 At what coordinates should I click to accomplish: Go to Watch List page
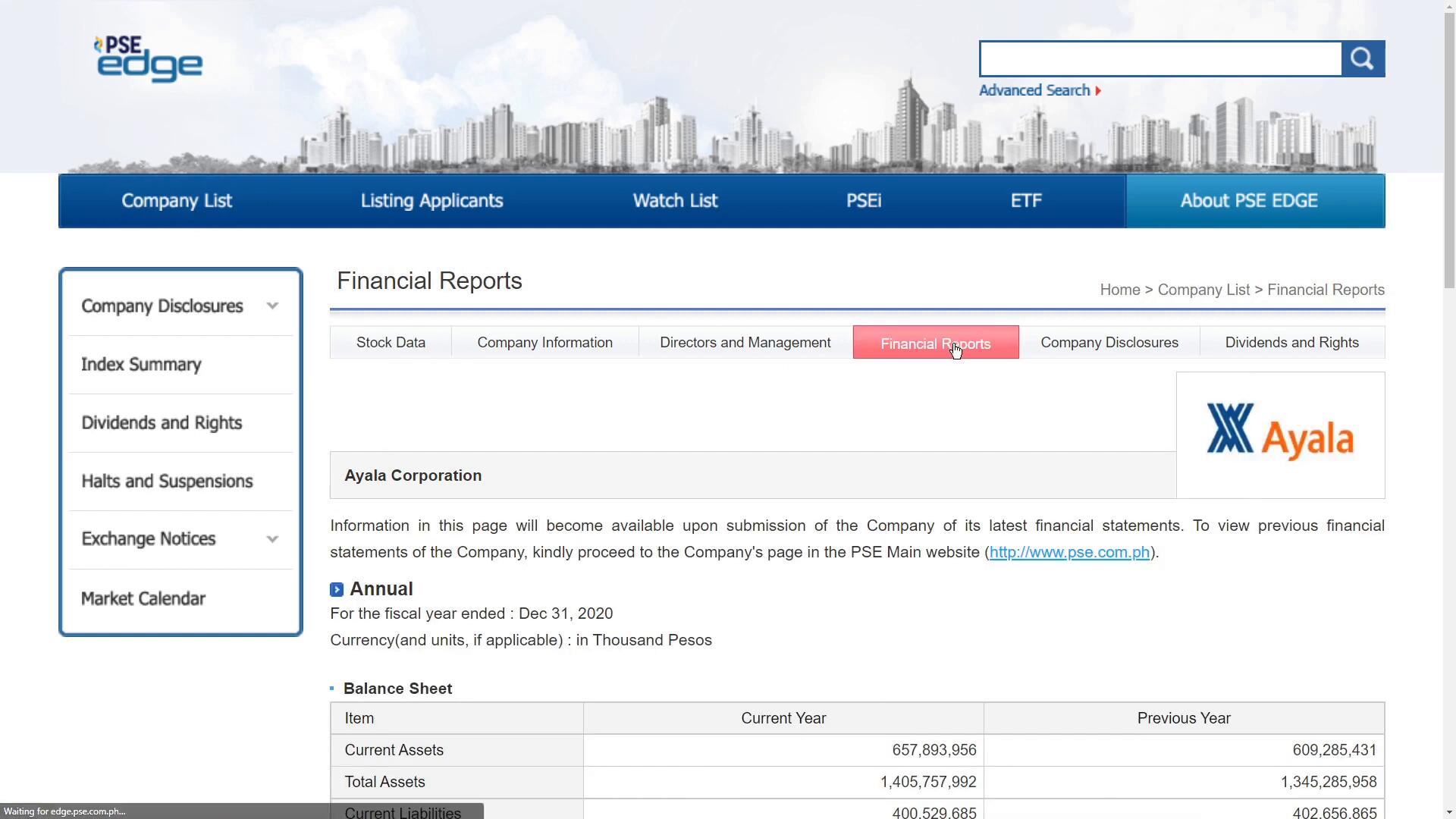[675, 201]
